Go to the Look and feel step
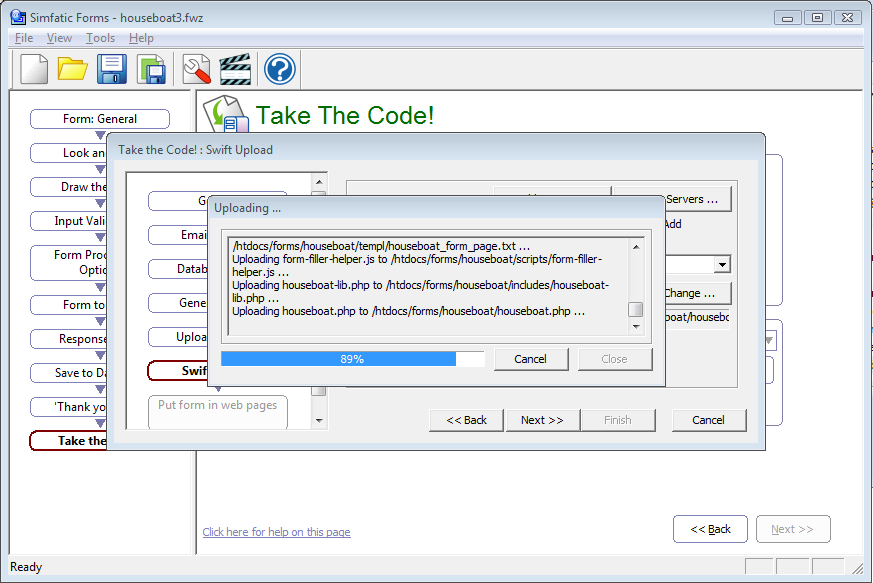Viewport: 873px width, 583px height. 68,153
